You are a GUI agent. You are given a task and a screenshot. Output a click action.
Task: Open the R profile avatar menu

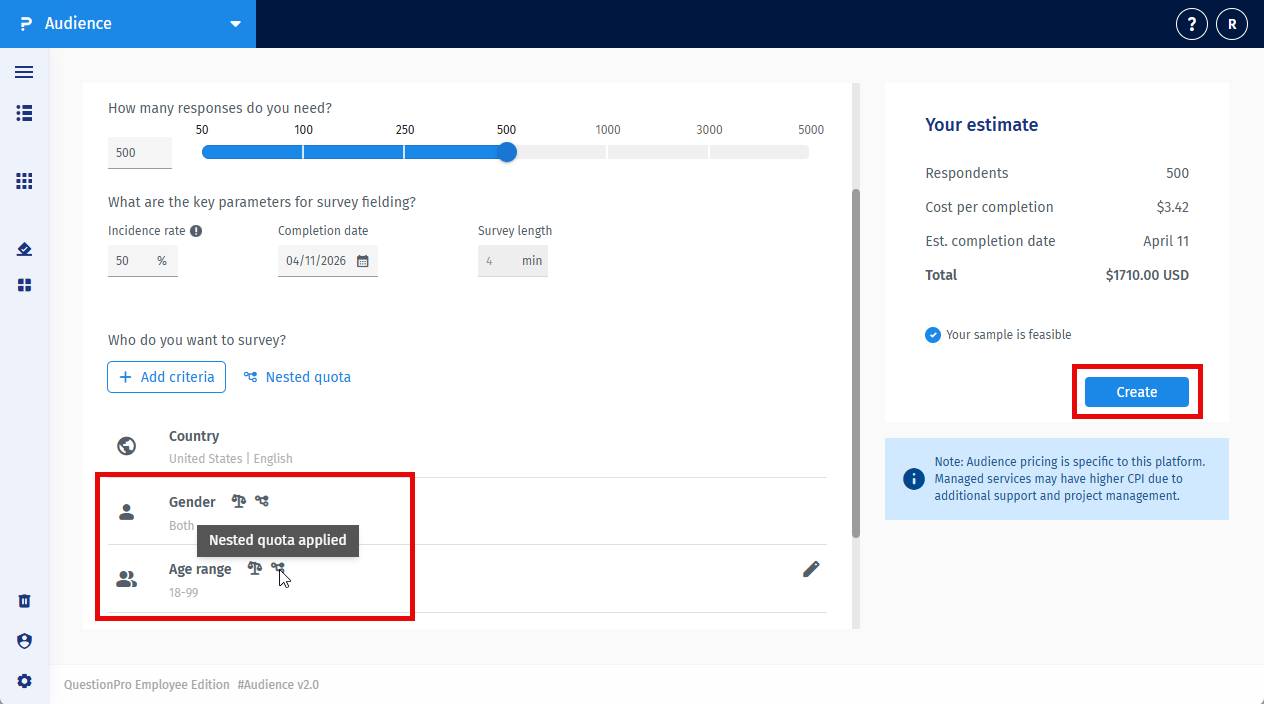click(x=1231, y=24)
